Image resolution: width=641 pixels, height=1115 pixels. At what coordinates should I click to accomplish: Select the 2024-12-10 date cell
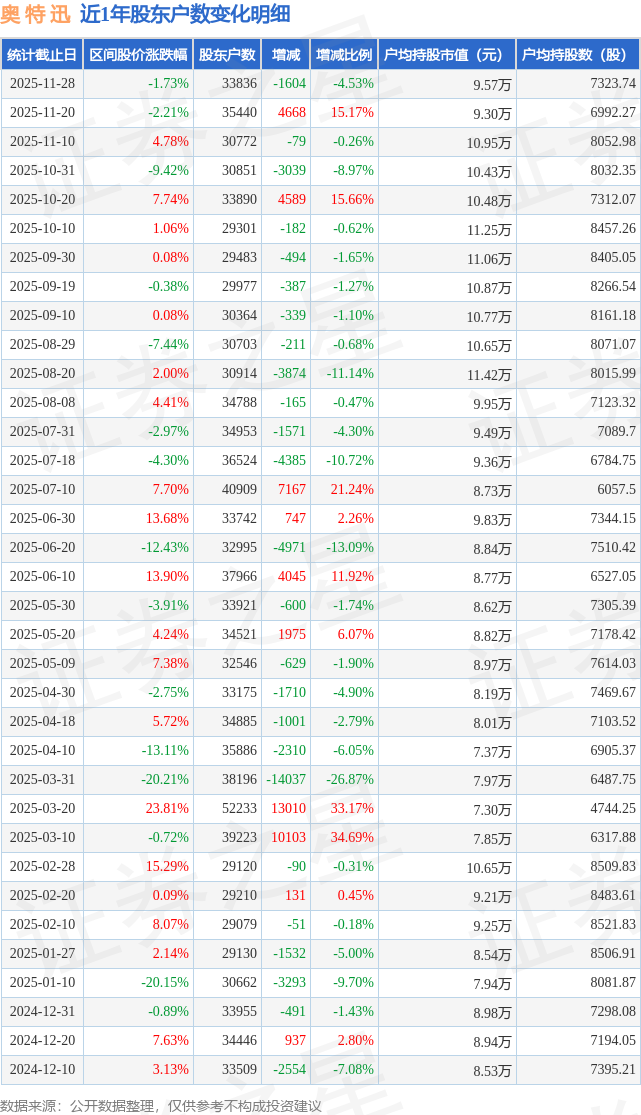click(x=42, y=1070)
